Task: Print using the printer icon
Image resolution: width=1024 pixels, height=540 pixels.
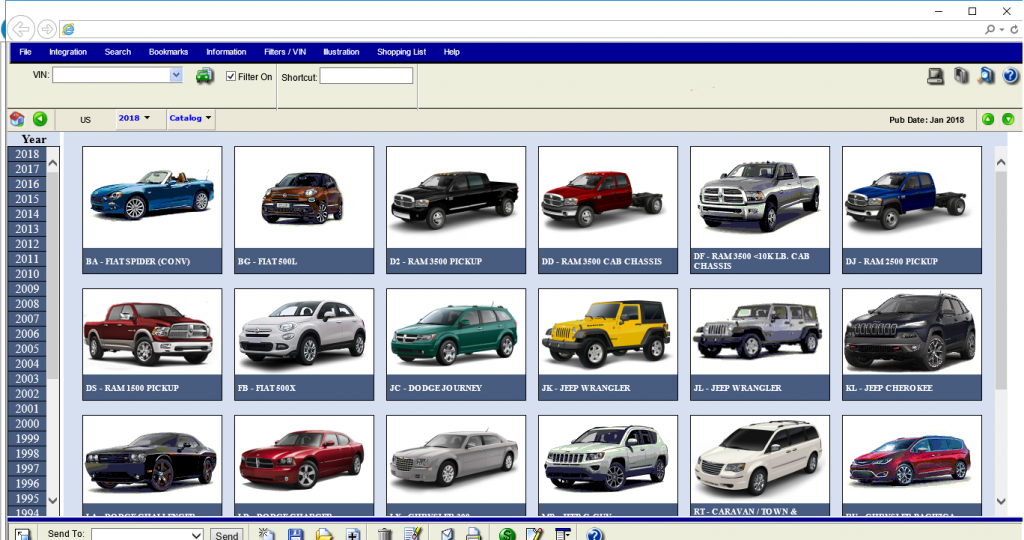Action: tap(474, 534)
